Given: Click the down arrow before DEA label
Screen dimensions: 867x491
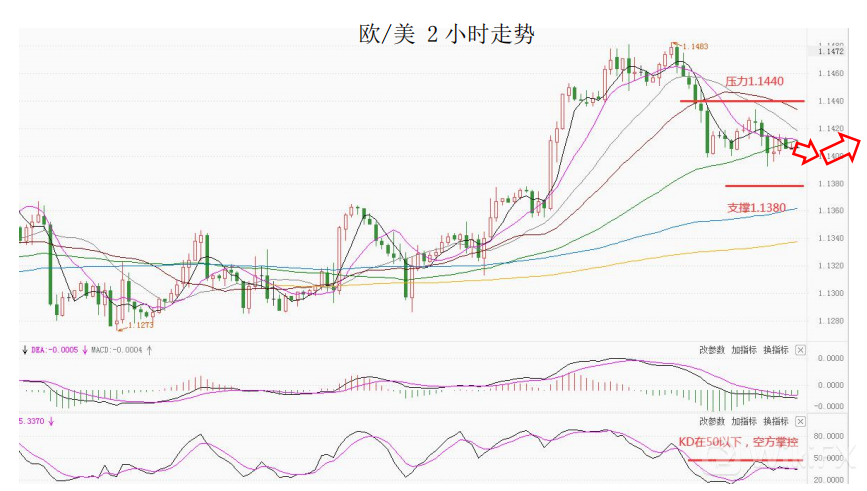Looking at the screenshot, I should (25, 350).
